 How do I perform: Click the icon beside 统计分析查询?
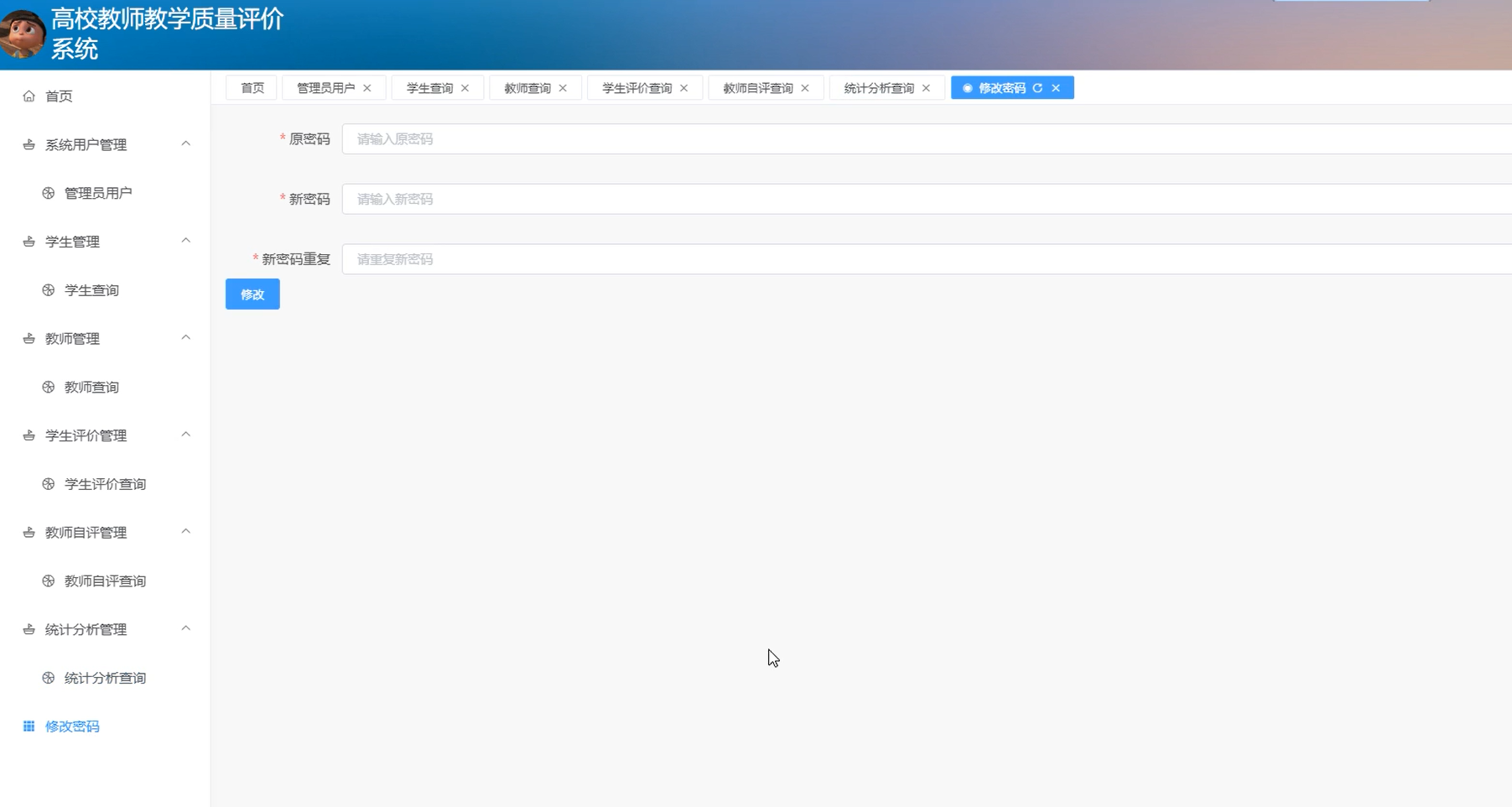click(48, 678)
